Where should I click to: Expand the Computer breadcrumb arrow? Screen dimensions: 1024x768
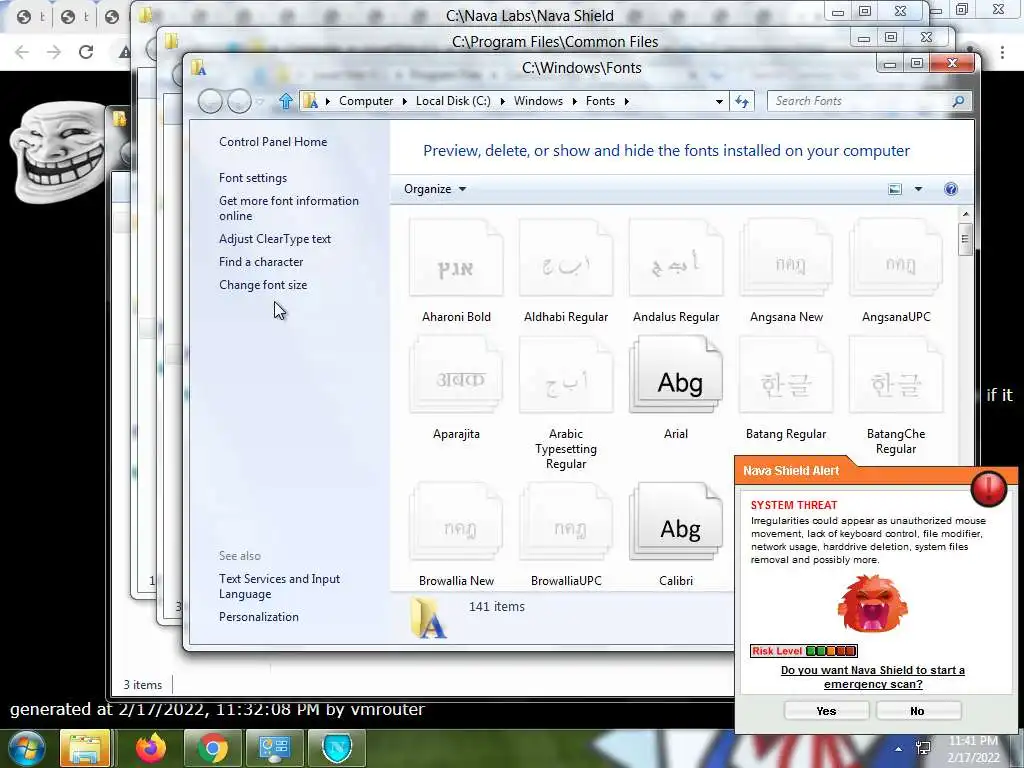(404, 101)
